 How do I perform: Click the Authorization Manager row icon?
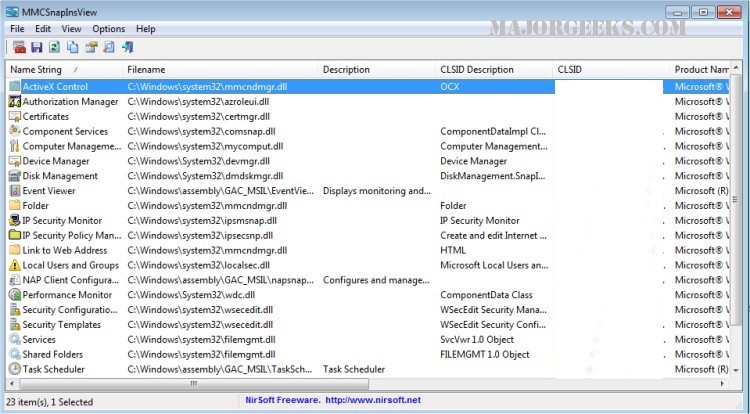click(x=15, y=101)
